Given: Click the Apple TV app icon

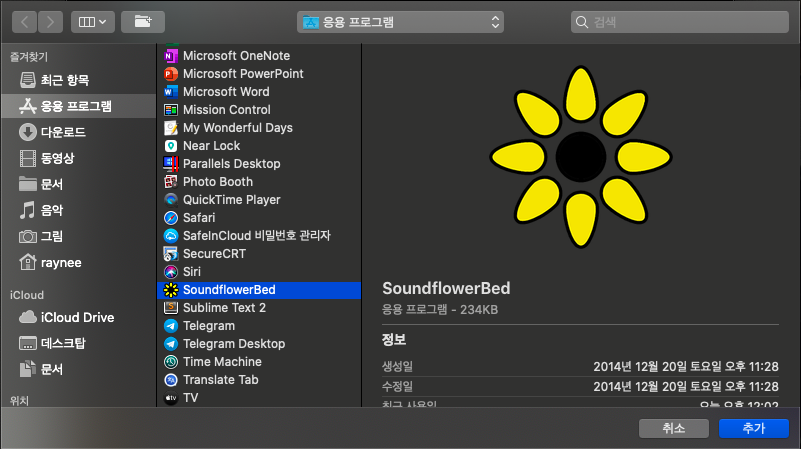Looking at the screenshot, I should point(171,397).
